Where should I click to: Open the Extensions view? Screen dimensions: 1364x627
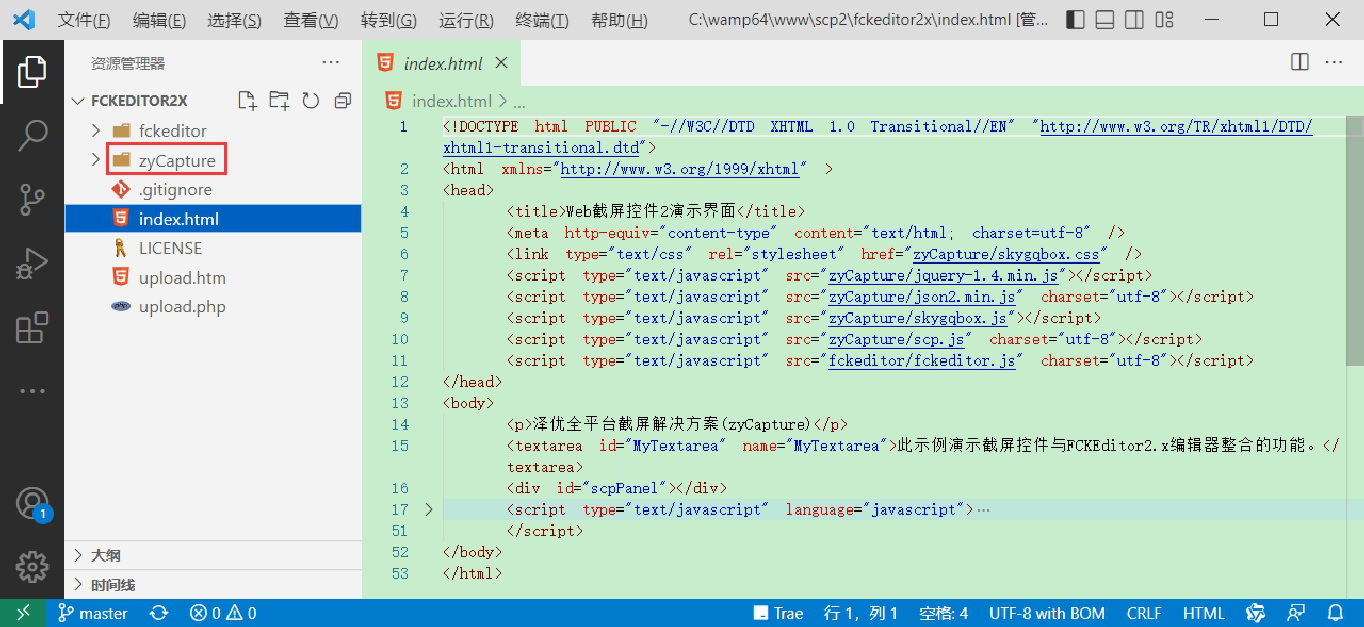point(32,328)
